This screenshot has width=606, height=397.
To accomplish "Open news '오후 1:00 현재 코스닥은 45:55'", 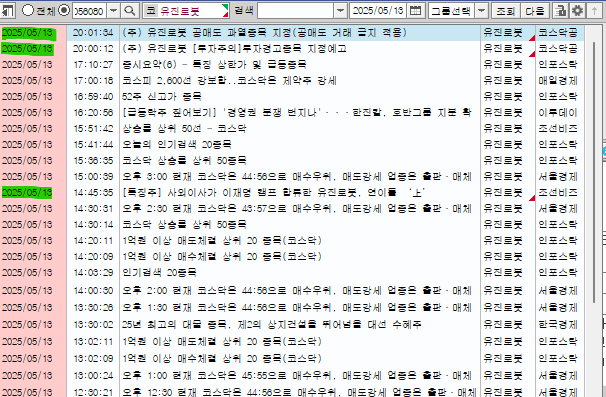I will 297,376.
